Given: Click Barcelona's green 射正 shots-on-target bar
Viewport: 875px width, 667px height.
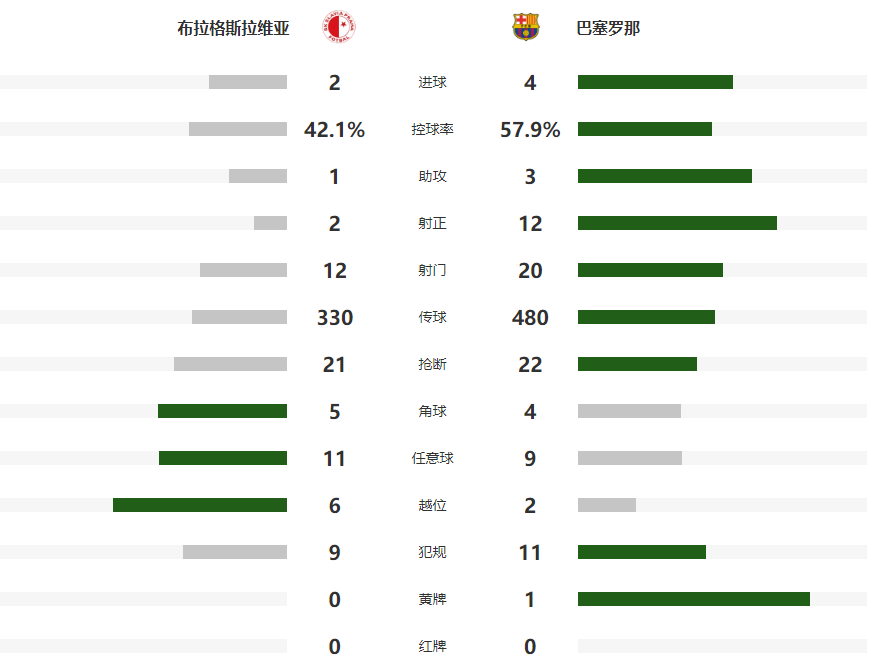Looking at the screenshot, I should [x=677, y=223].
